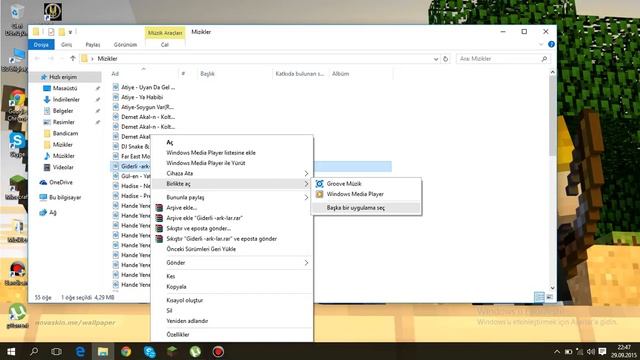The image size is (640, 360).
Task: Click the Forward navigation arrow
Action: (x=51, y=59)
